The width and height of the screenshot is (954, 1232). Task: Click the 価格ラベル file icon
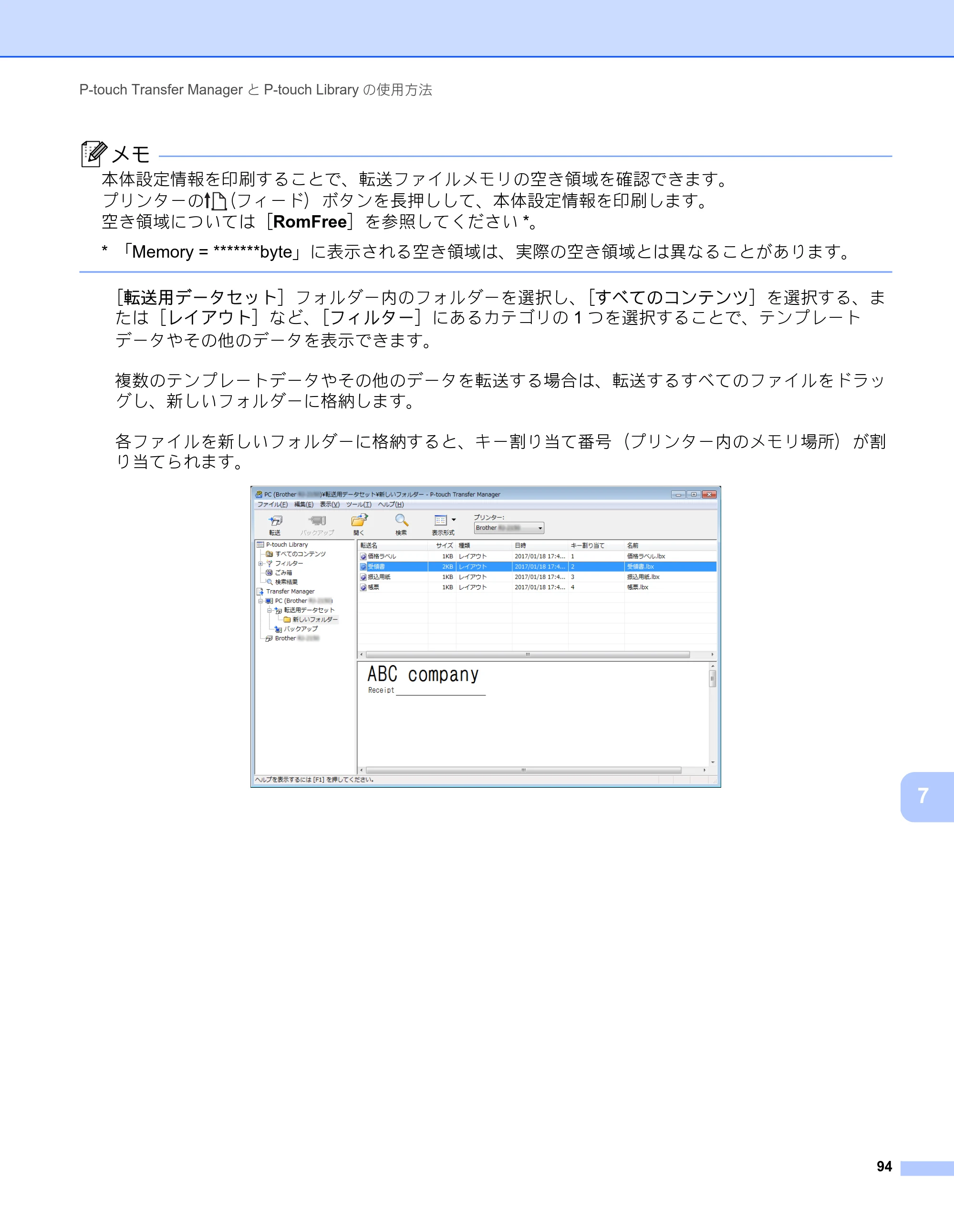click(363, 556)
